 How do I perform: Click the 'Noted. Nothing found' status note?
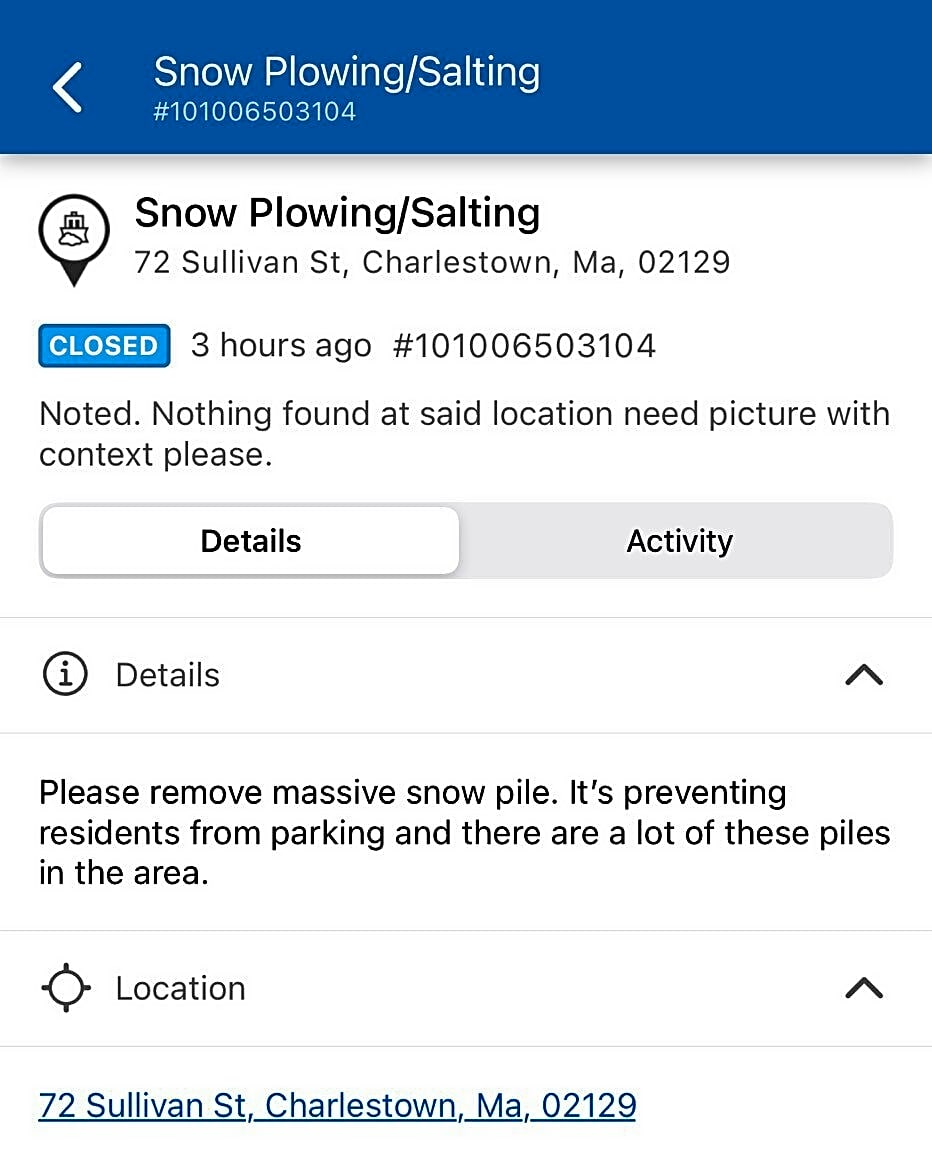pos(464,434)
